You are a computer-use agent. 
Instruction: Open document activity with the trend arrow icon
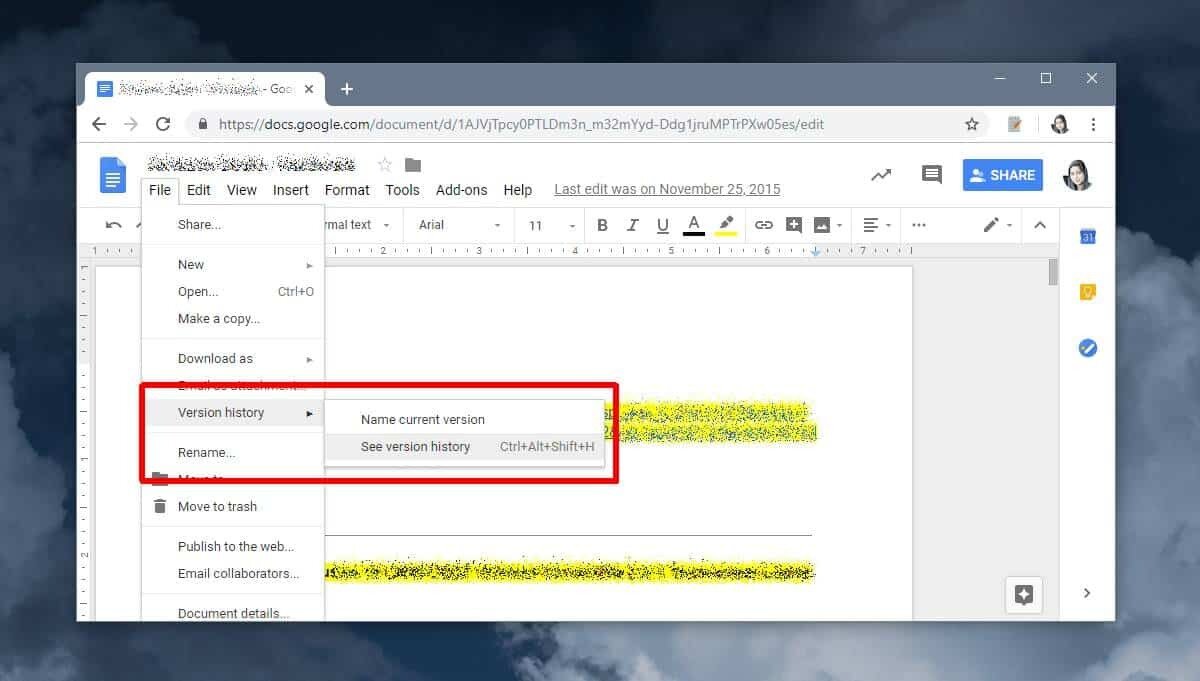[881, 174]
